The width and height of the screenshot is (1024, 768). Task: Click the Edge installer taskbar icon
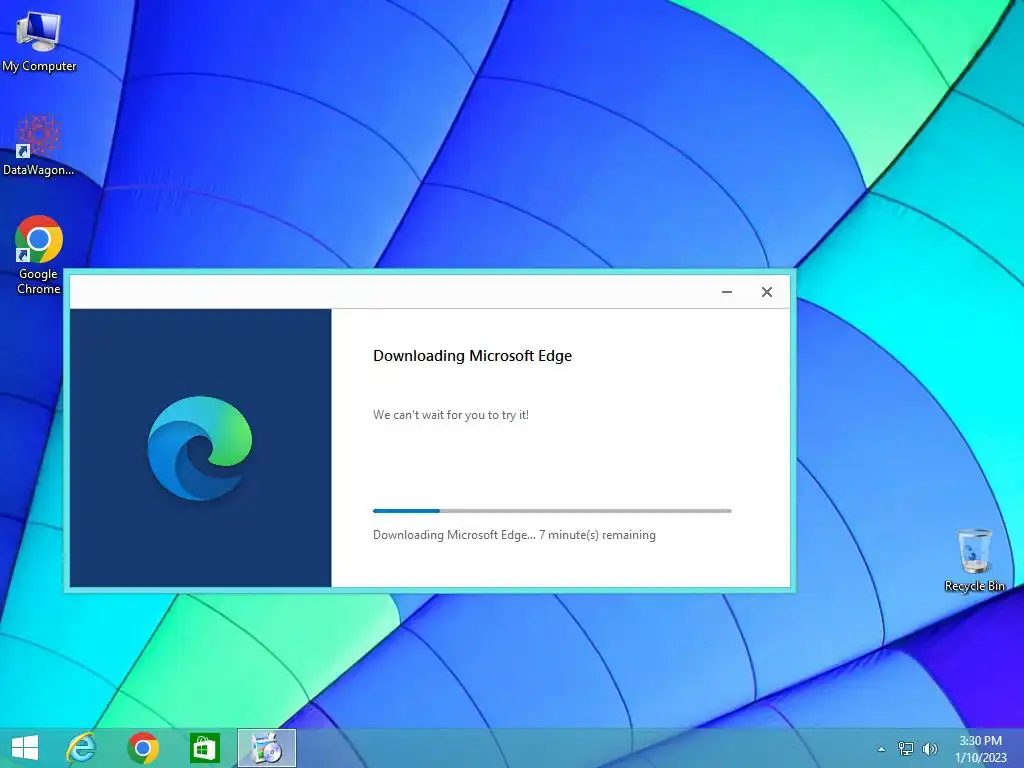[x=266, y=748]
